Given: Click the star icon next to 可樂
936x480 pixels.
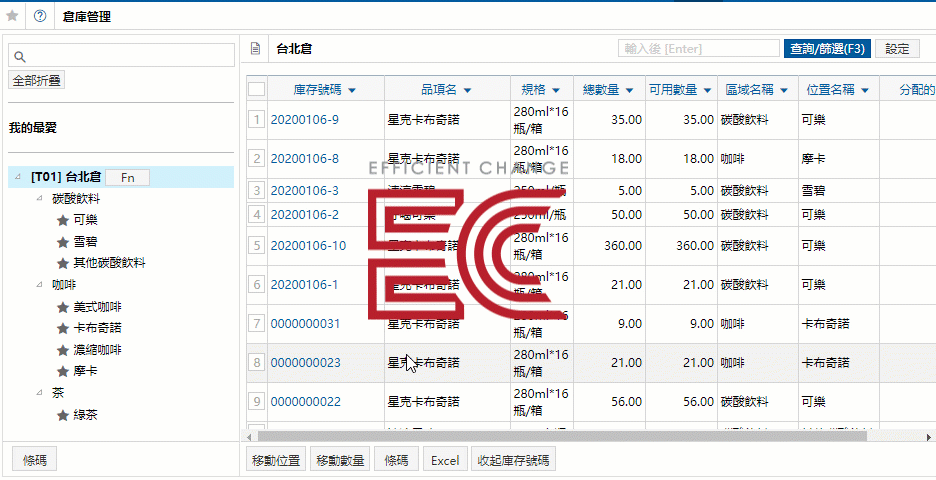Looking at the screenshot, I should pos(62,220).
